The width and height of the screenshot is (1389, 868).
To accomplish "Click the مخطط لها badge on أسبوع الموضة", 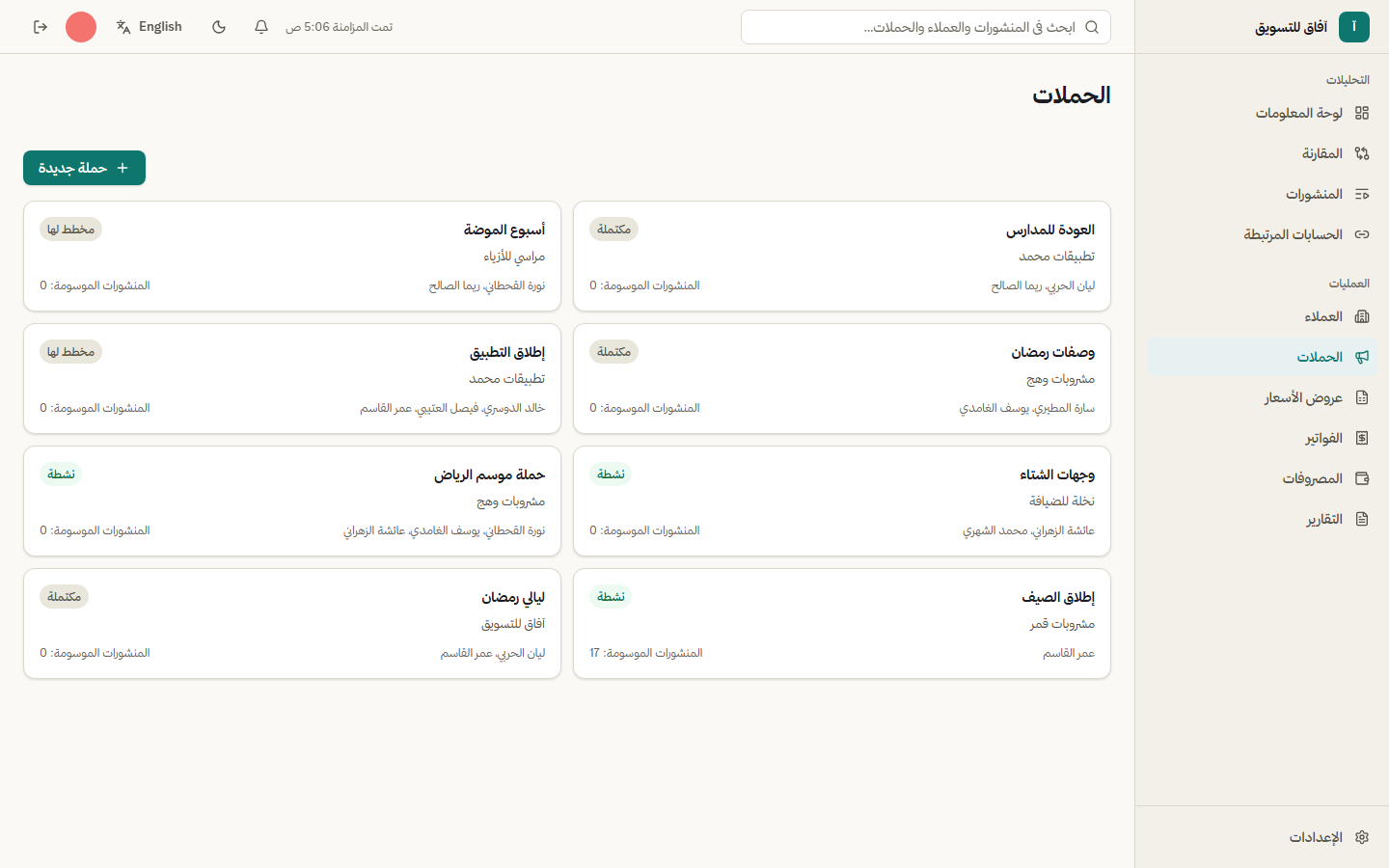I will pyautogui.click(x=70, y=230).
